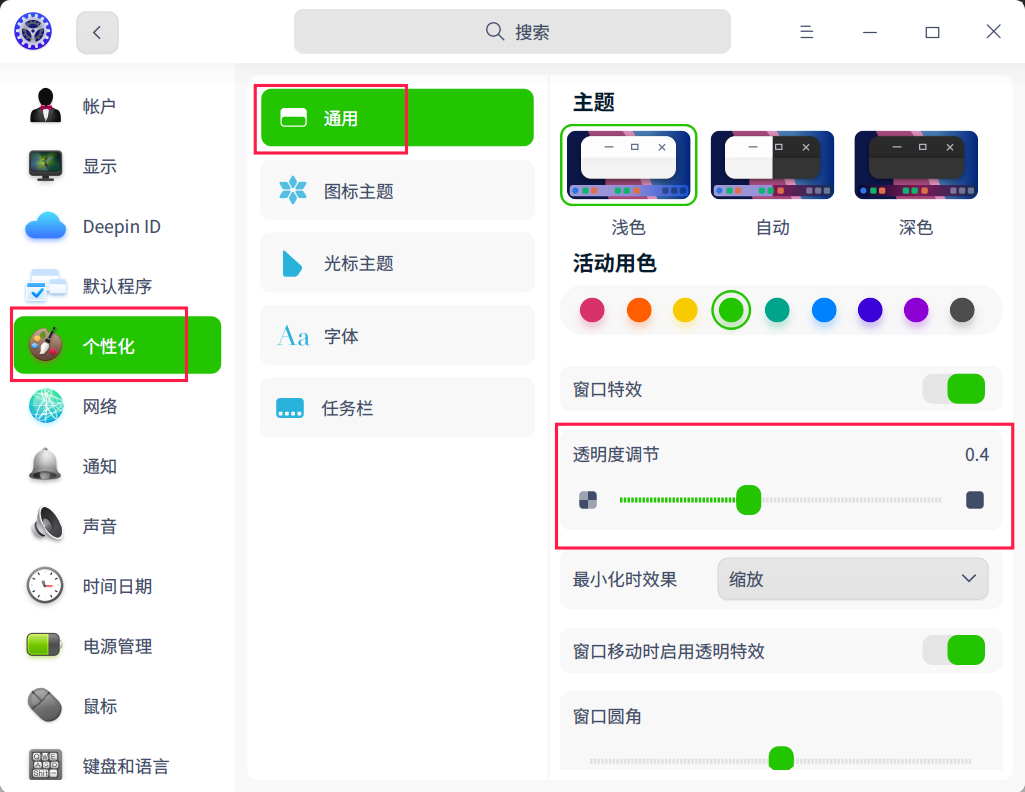Select the Personalization (个性化) palette icon
The height and width of the screenshot is (792, 1025).
tap(45, 345)
